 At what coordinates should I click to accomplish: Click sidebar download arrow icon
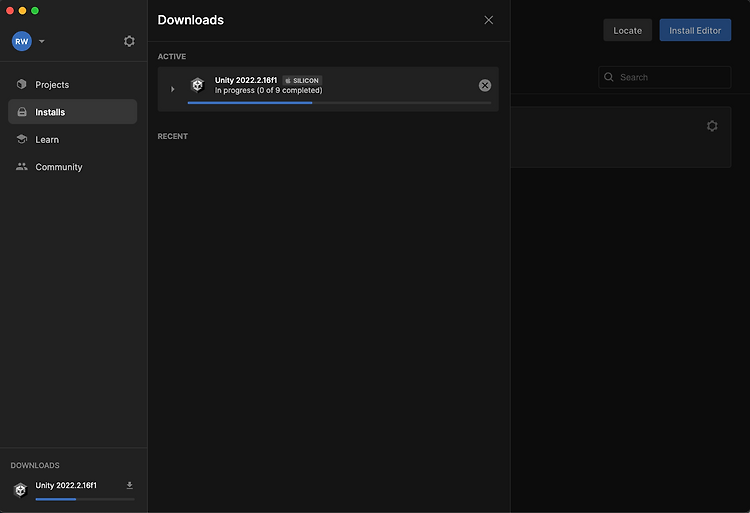click(129, 486)
